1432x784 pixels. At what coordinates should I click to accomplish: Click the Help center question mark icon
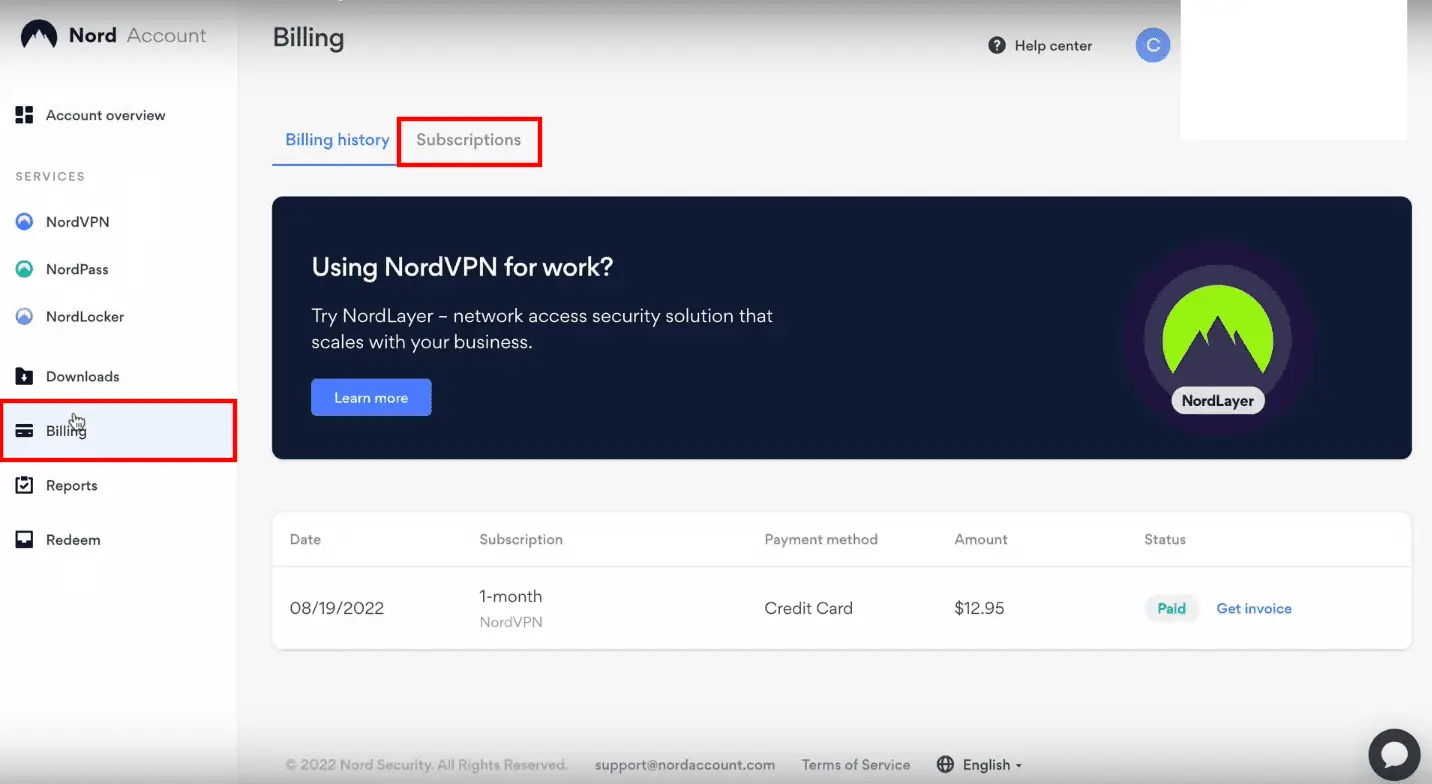click(x=997, y=46)
